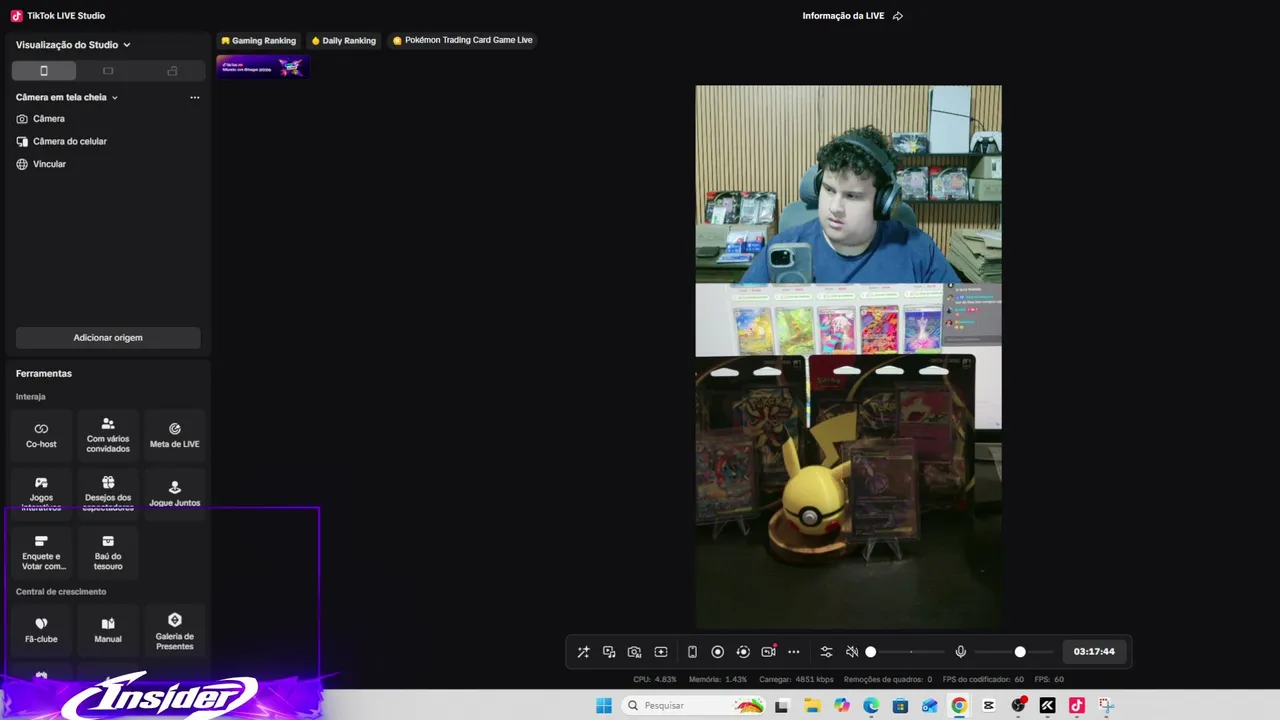Expand the Câmera em tela cheia scene dropdown
This screenshot has height=720, width=1280.
point(67,98)
